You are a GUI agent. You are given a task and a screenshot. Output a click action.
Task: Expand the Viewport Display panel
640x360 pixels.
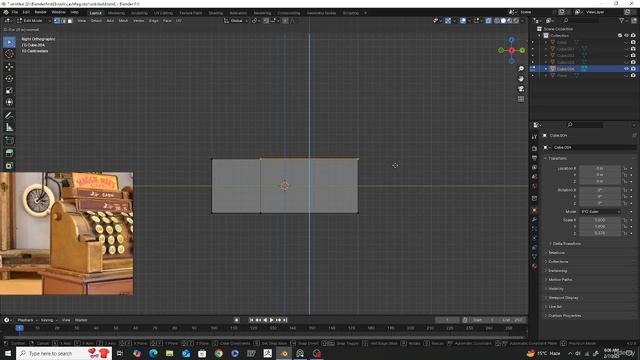pos(562,298)
